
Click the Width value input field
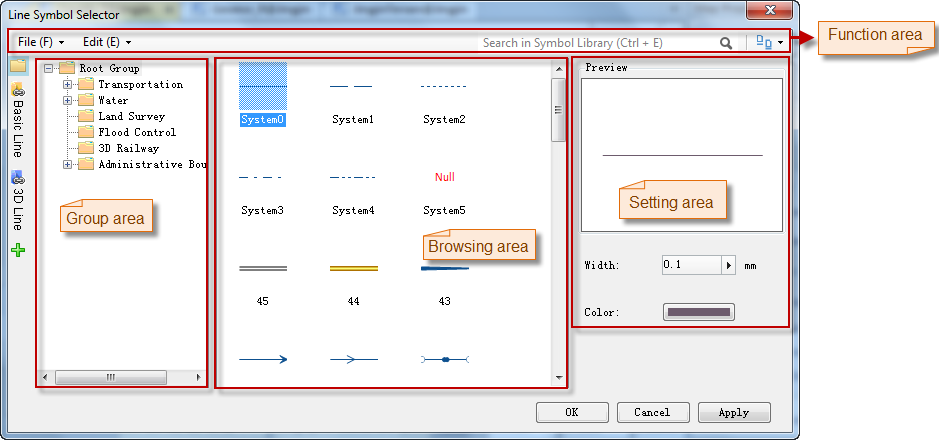pyautogui.click(x=690, y=265)
